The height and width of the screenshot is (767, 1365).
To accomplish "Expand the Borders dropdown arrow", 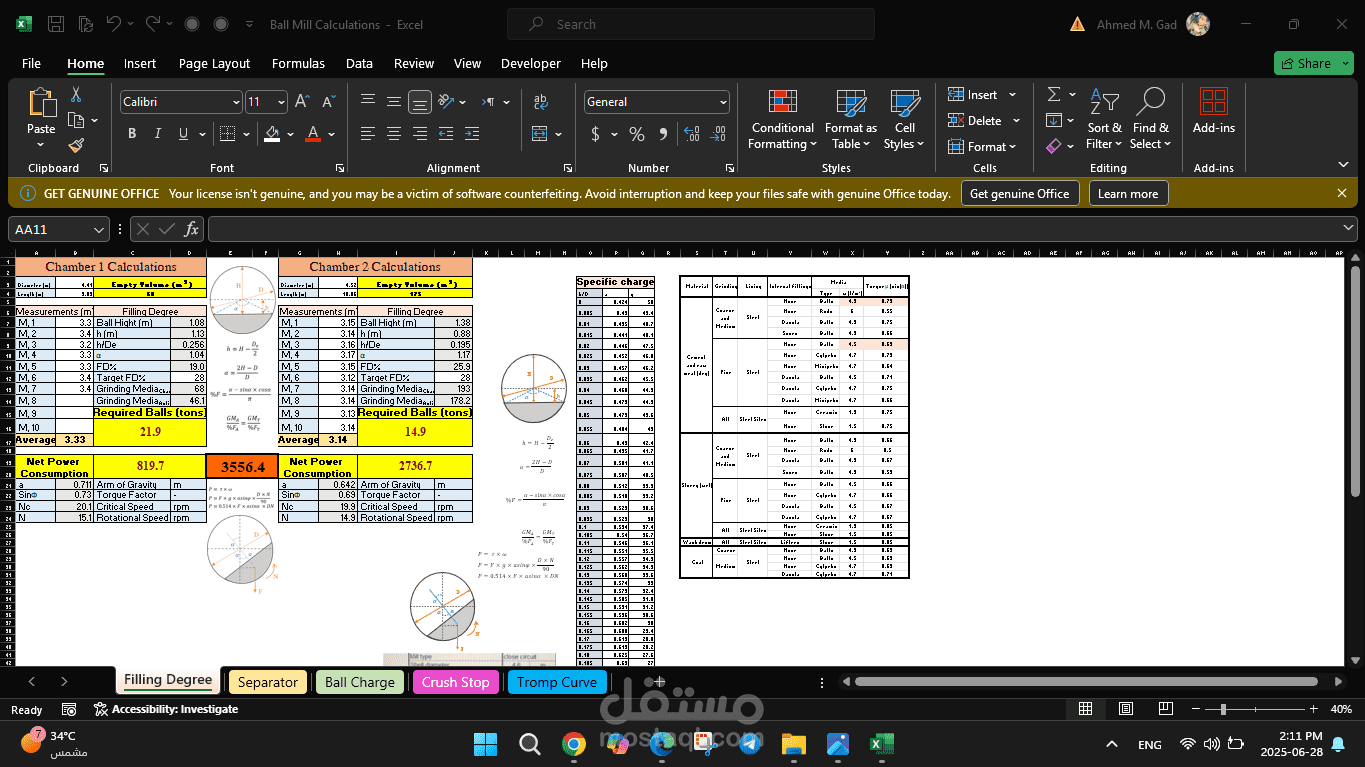I will [x=247, y=134].
